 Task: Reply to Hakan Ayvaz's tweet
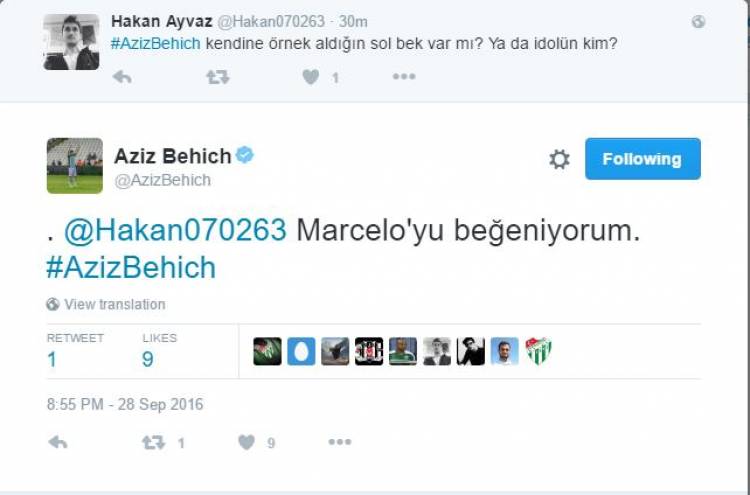click(121, 77)
